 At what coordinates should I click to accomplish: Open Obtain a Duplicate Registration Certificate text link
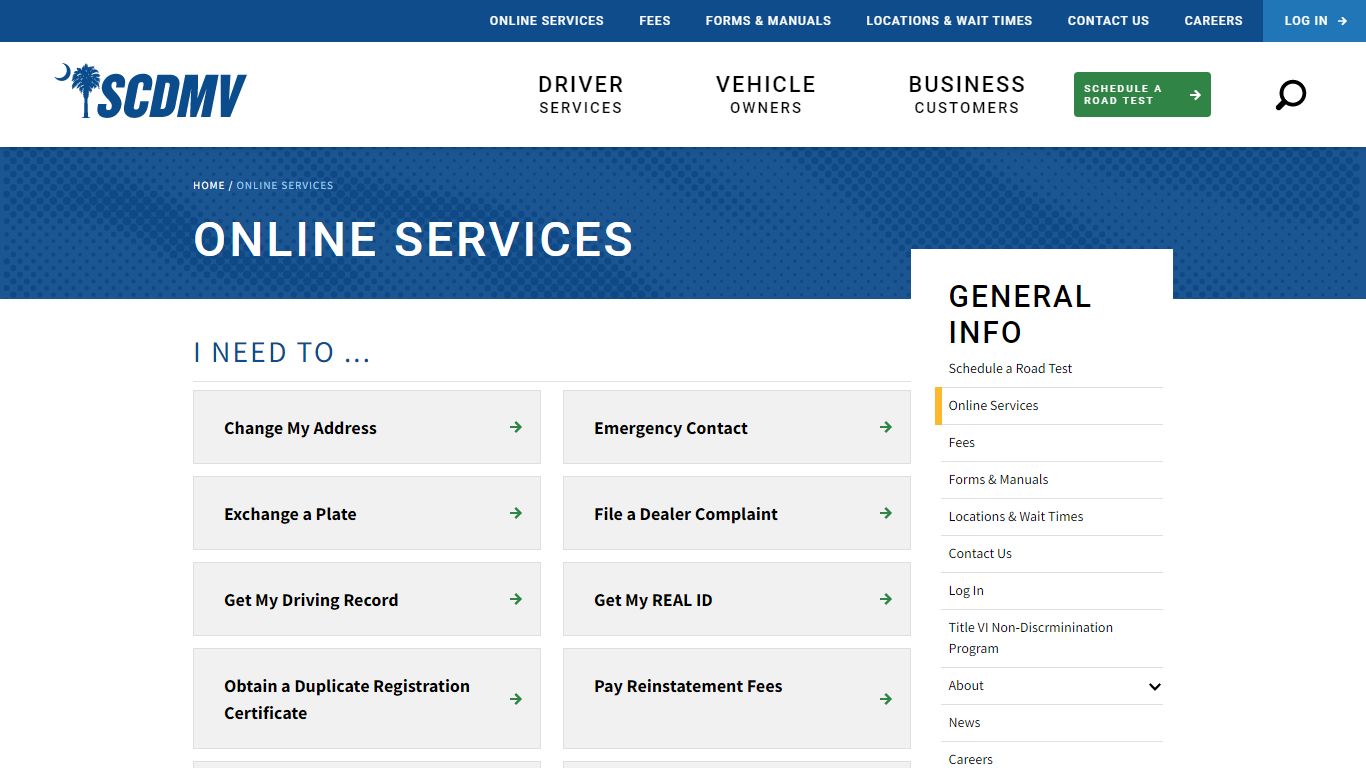tap(347, 699)
